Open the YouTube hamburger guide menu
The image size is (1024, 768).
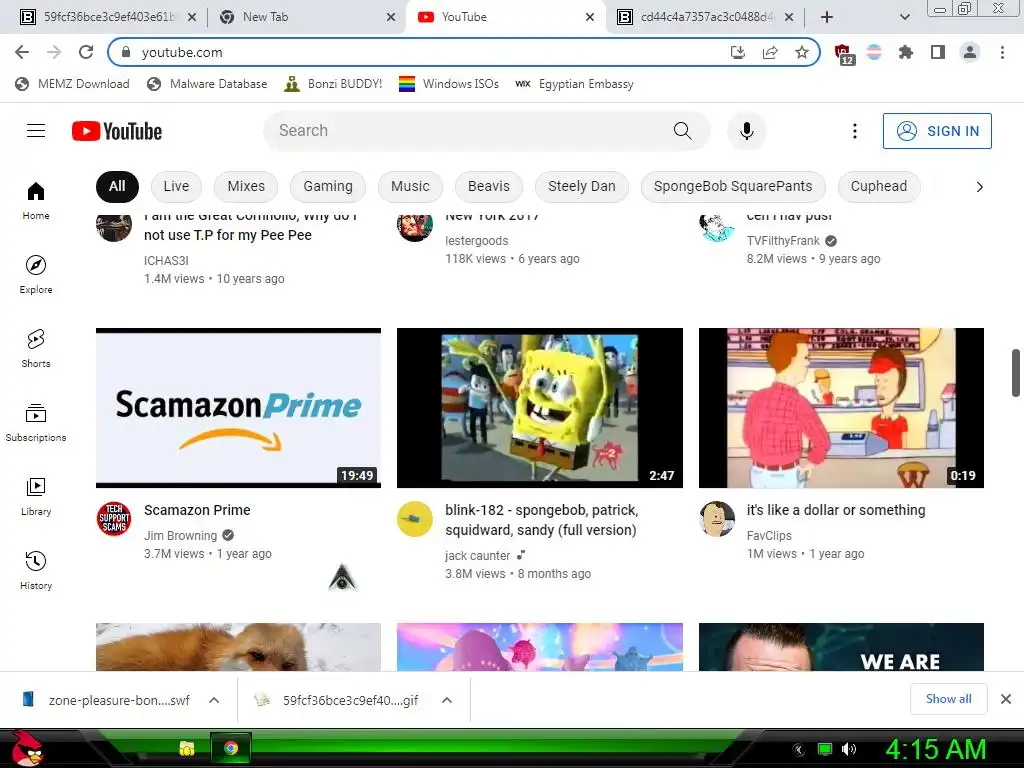click(x=36, y=131)
